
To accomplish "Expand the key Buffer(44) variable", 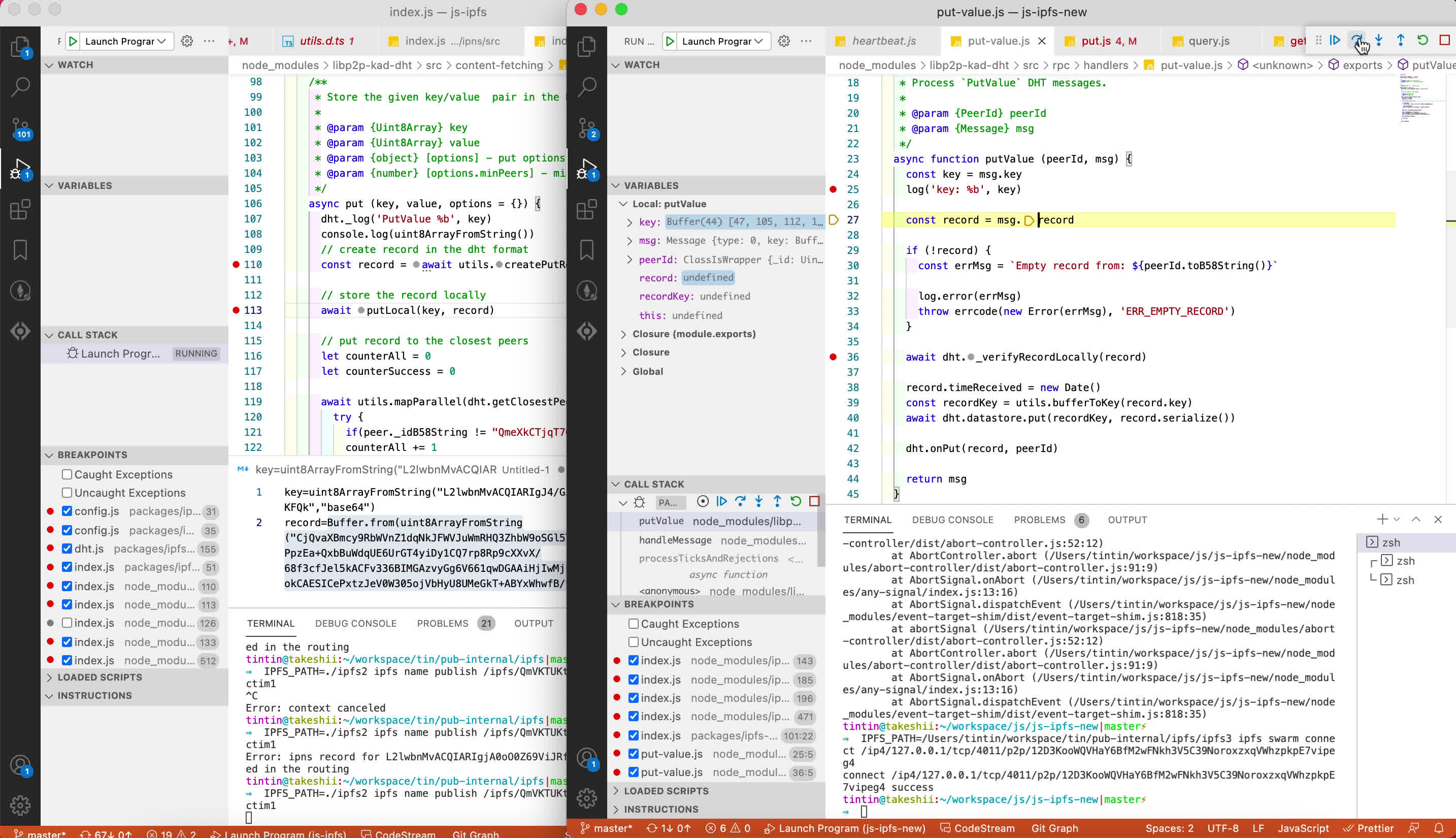I will [630, 222].
